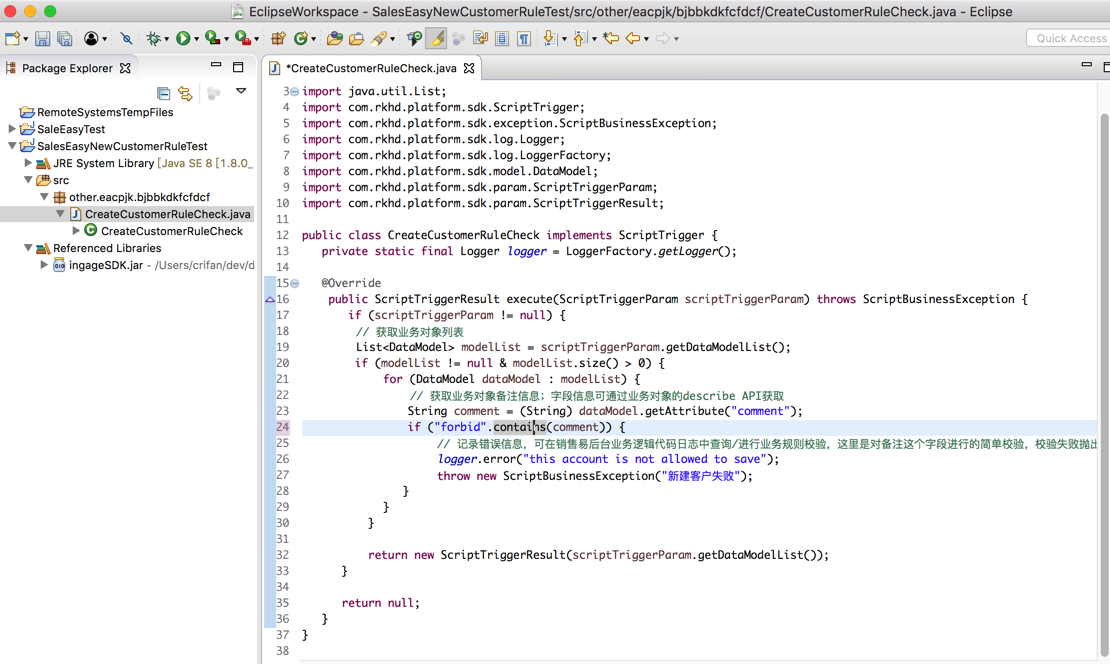Click the Save icon in toolbar
The height and width of the screenshot is (664, 1110).
click(42, 39)
